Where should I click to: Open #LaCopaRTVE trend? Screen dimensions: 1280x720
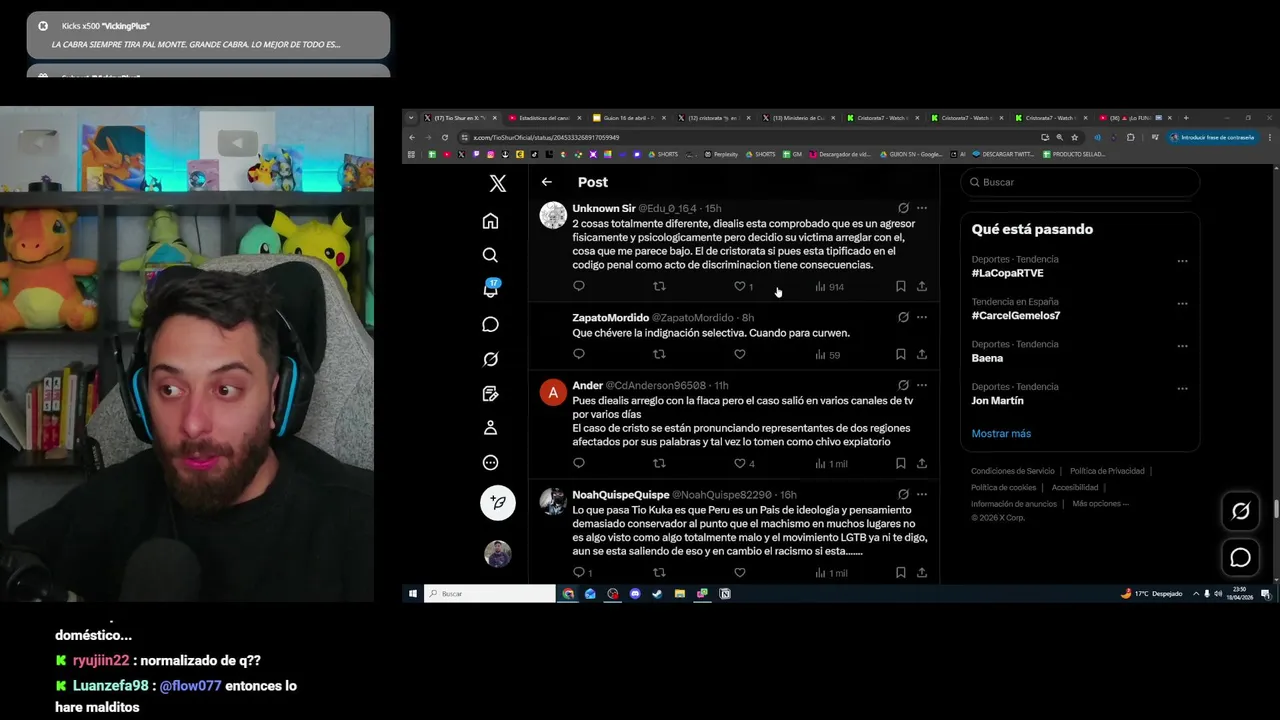coord(1007,273)
